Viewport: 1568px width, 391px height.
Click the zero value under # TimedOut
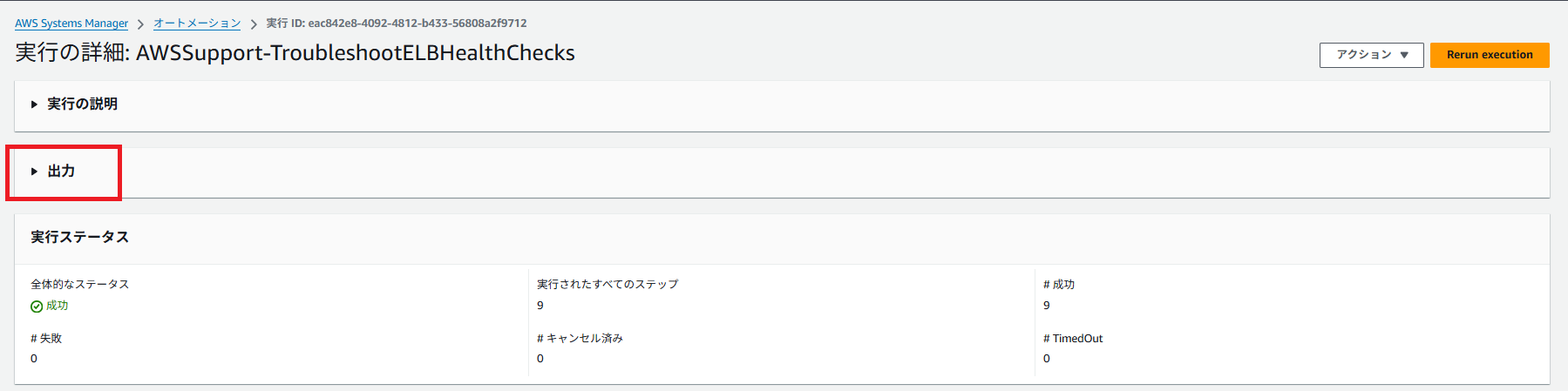[1047, 359]
